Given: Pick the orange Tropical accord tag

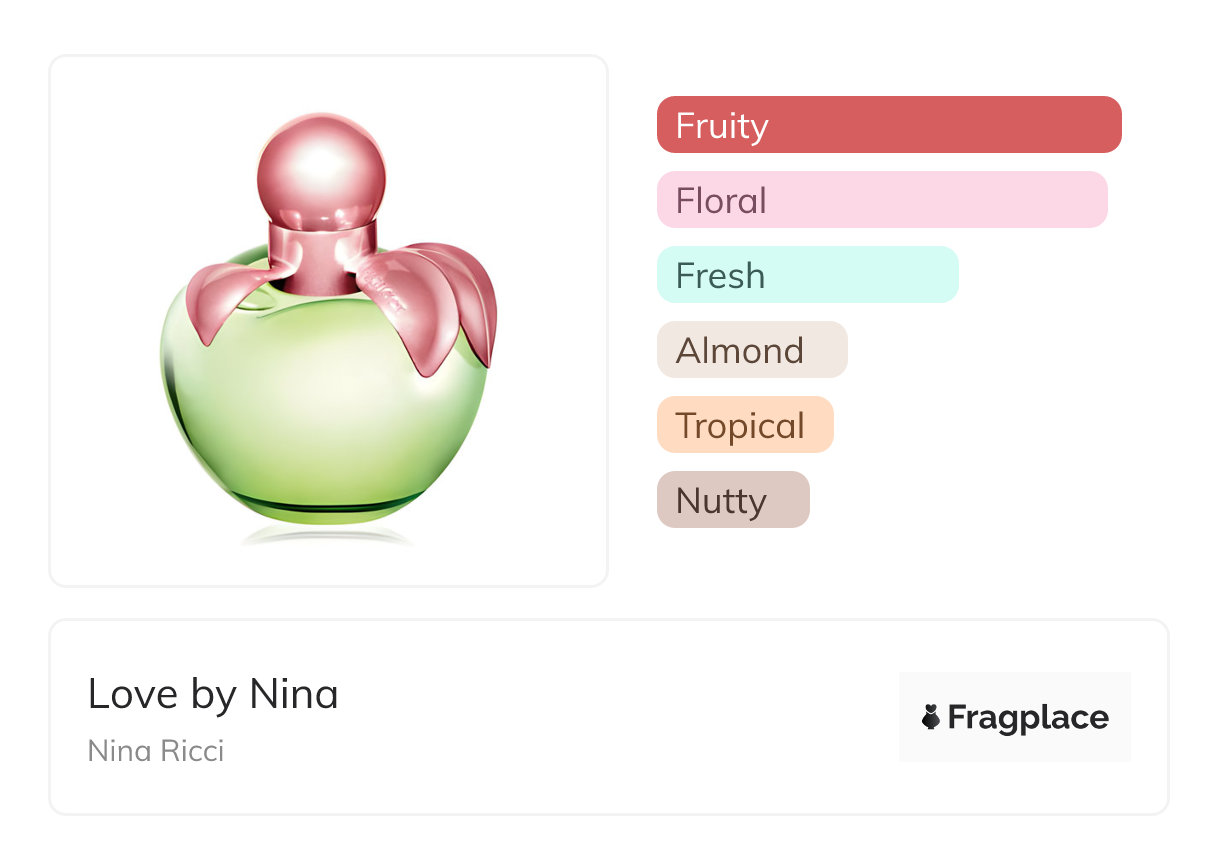Looking at the screenshot, I should point(744,425).
